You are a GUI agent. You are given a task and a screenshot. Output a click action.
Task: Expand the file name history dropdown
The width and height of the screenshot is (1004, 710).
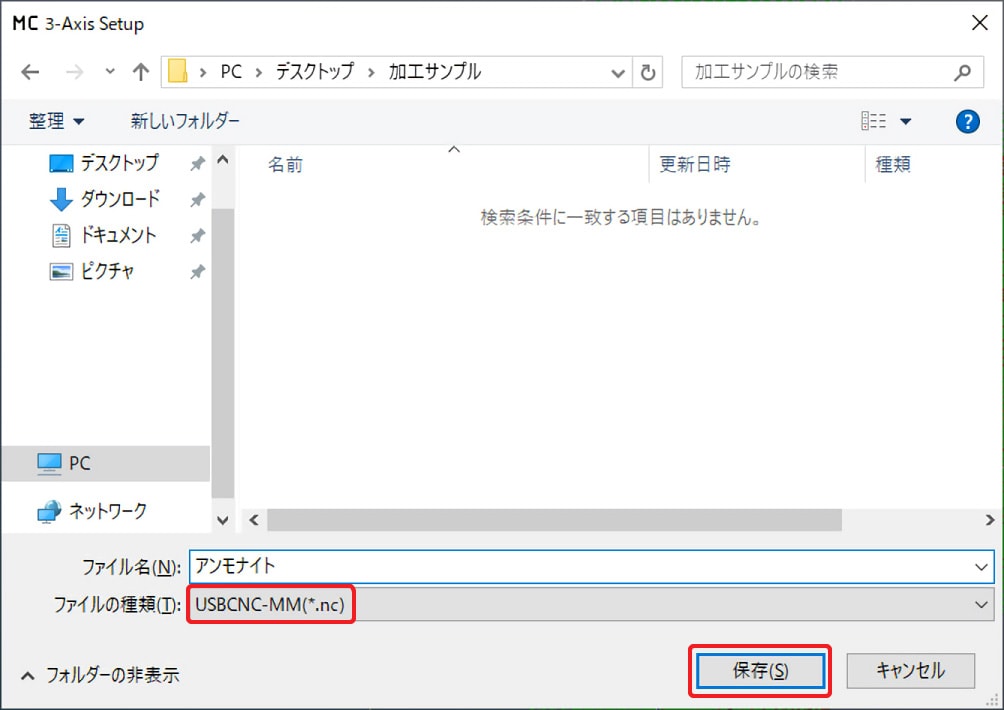[x=982, y=566]
